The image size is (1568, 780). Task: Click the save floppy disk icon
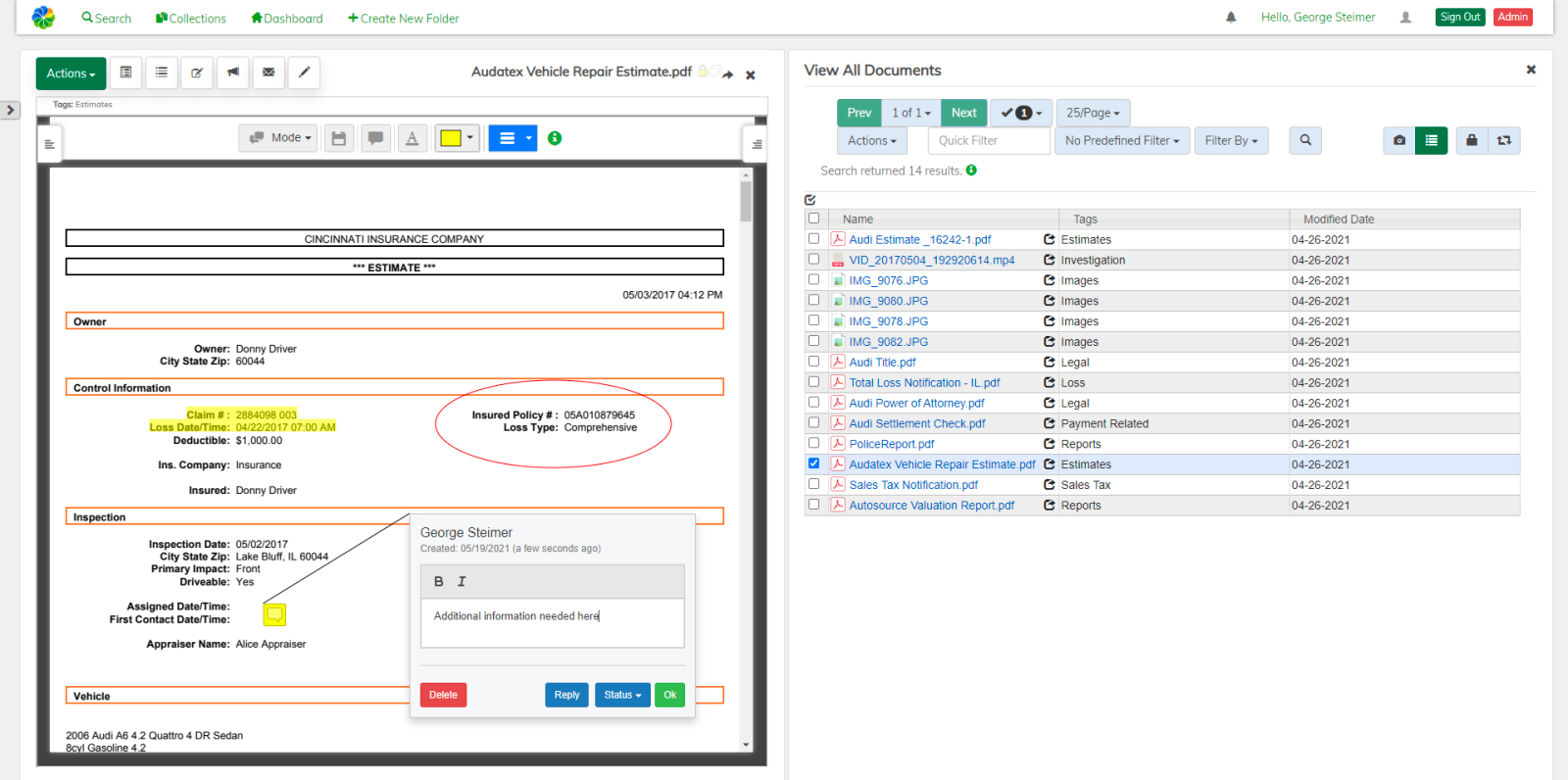click(339, 138)
